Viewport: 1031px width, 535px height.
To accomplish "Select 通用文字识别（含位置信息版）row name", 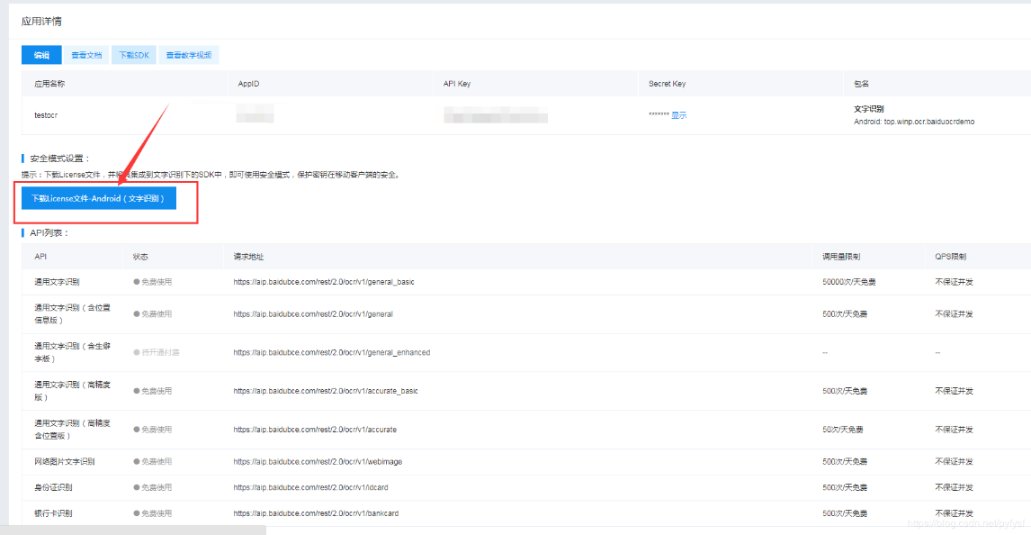I will (x=72, y=314).
